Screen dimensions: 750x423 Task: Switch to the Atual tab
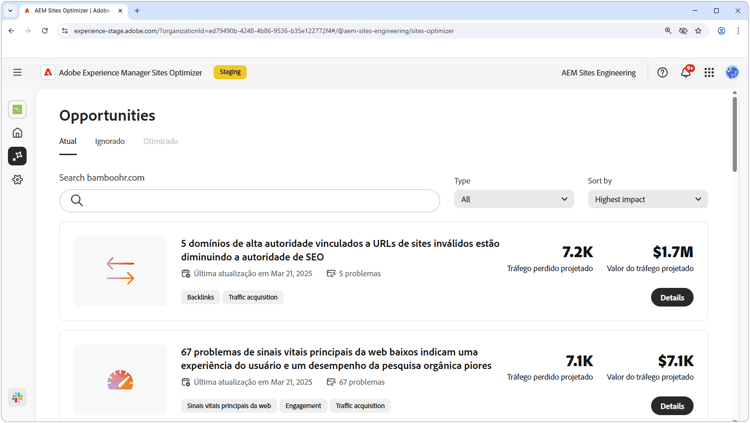[68, 141]
